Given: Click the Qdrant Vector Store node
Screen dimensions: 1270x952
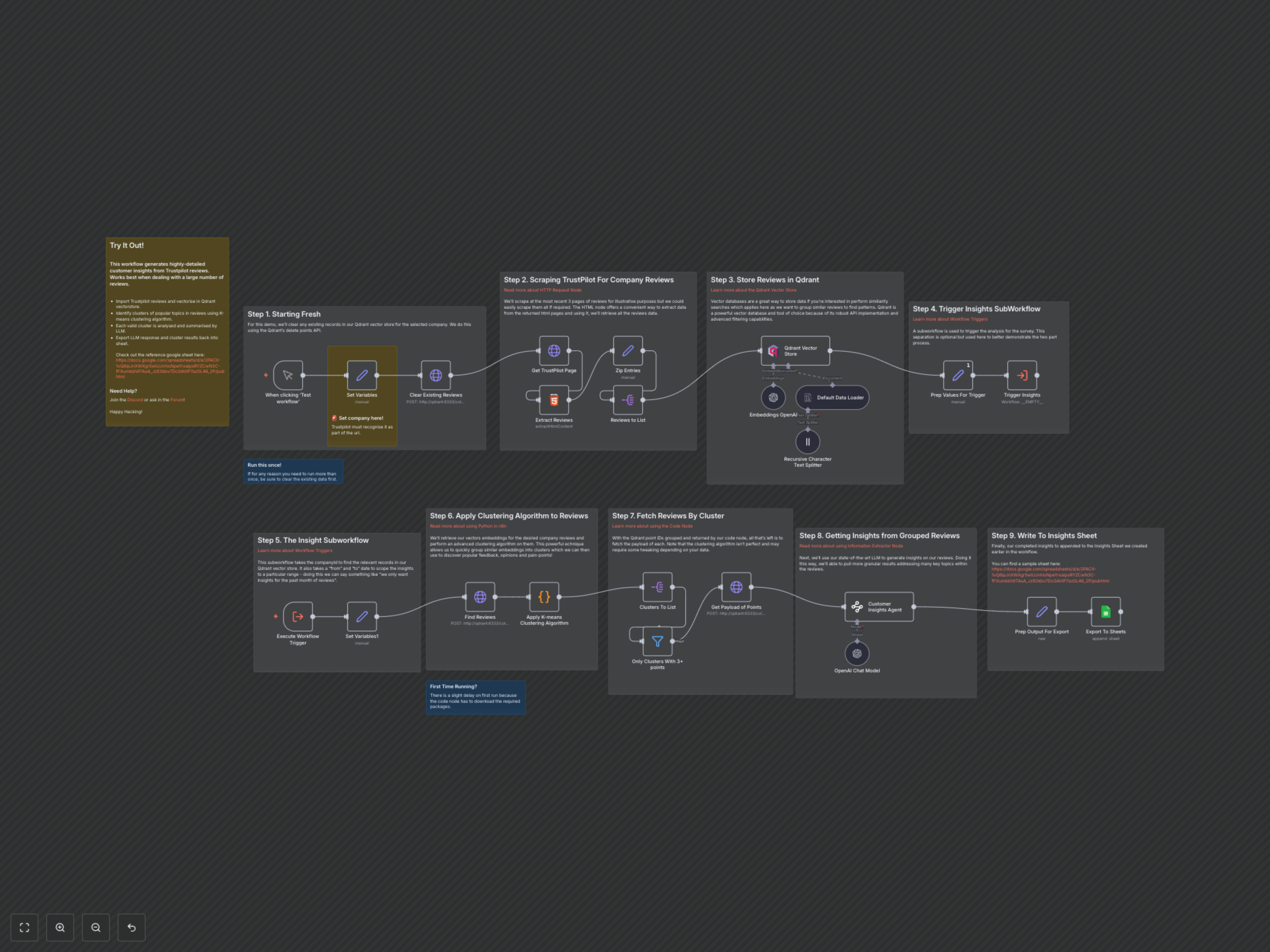Looking at the screenshot, I should coord(795,351).
